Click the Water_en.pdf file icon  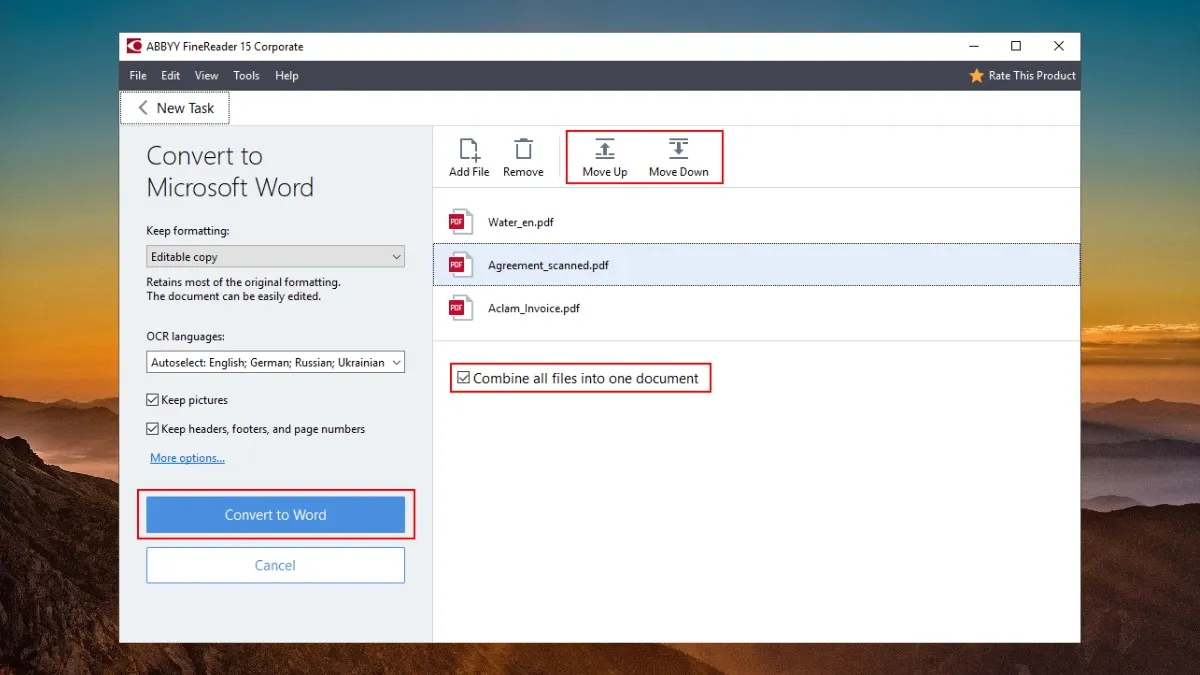click(460, 222)
